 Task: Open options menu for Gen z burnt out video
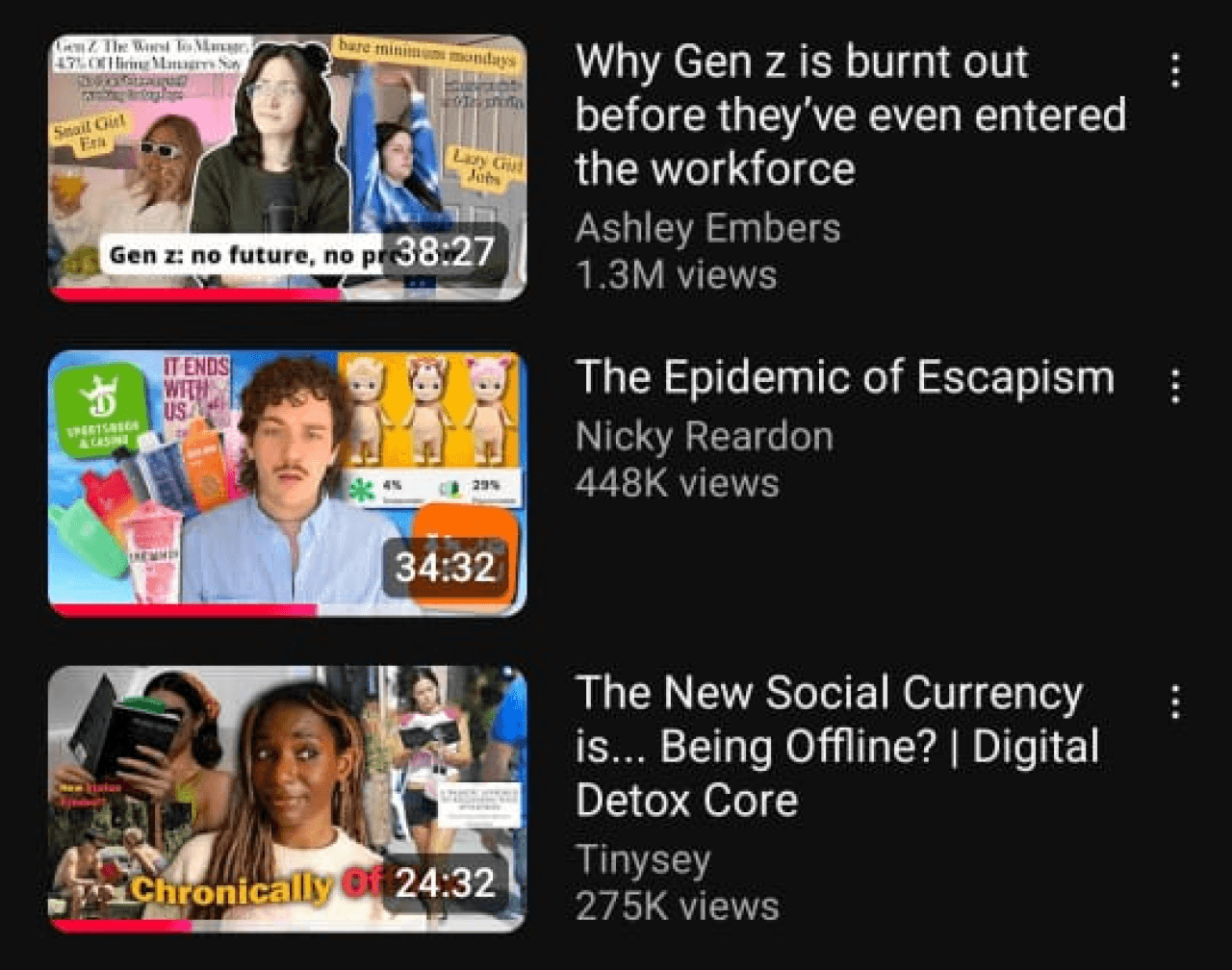tap(1174, 70)
